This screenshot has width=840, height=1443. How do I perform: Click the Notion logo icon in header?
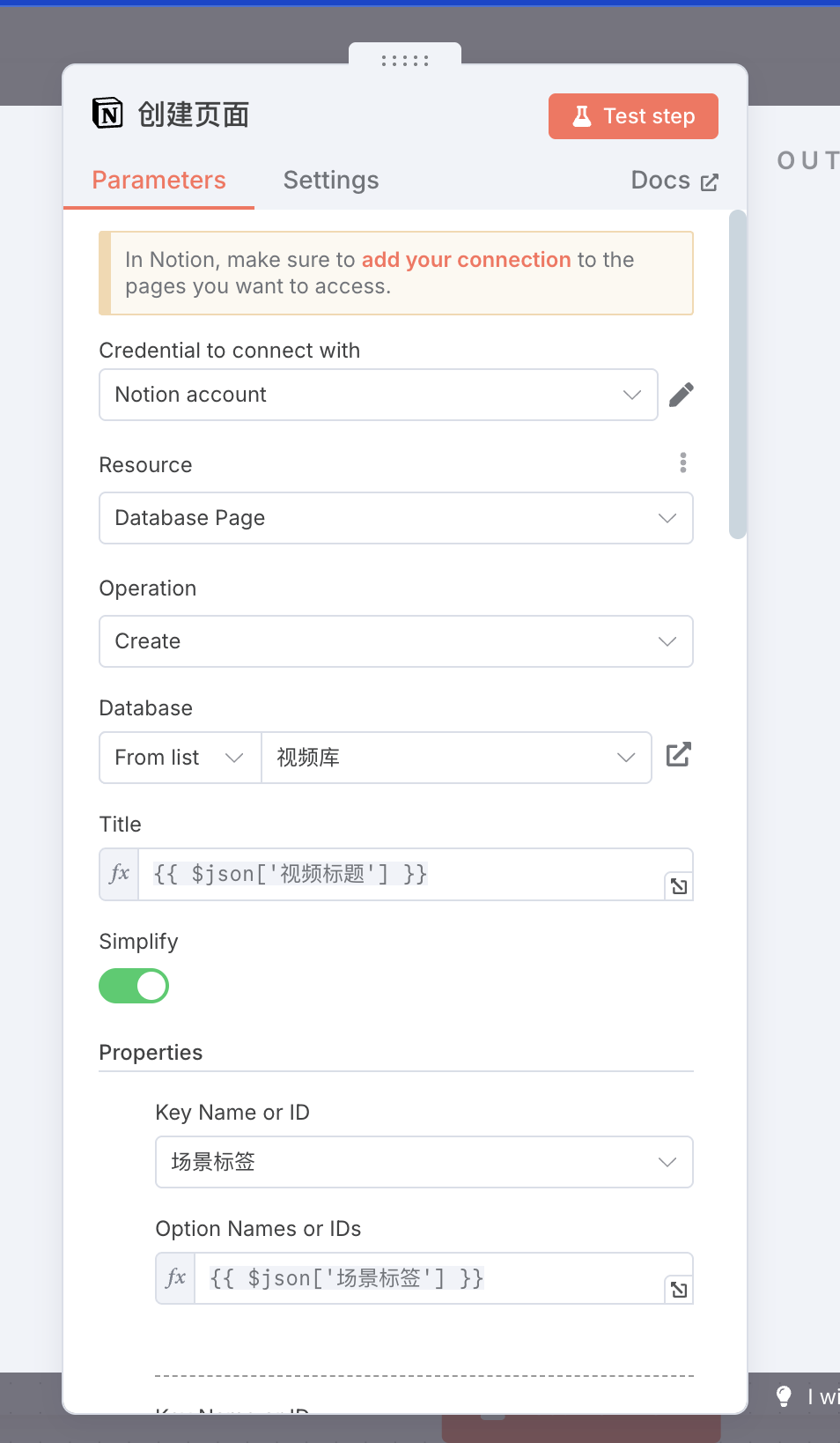click(107, 114)
